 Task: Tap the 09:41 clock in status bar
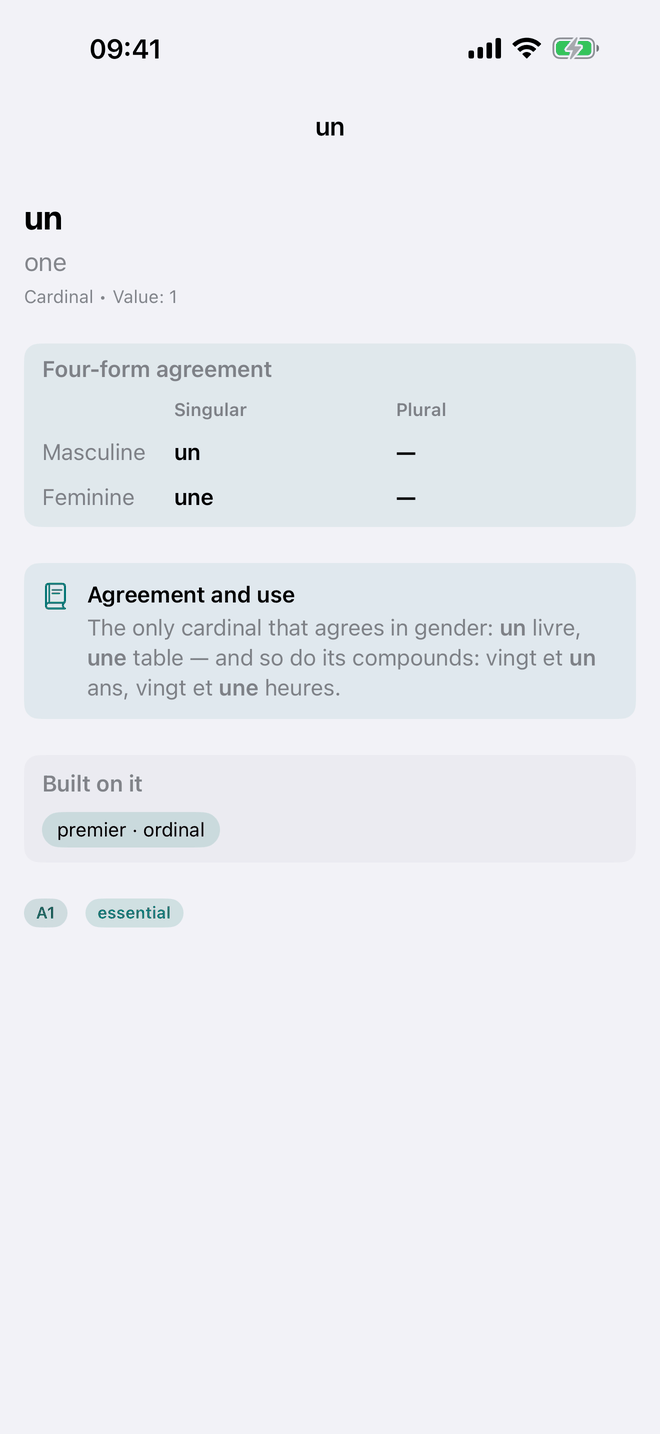125,49
